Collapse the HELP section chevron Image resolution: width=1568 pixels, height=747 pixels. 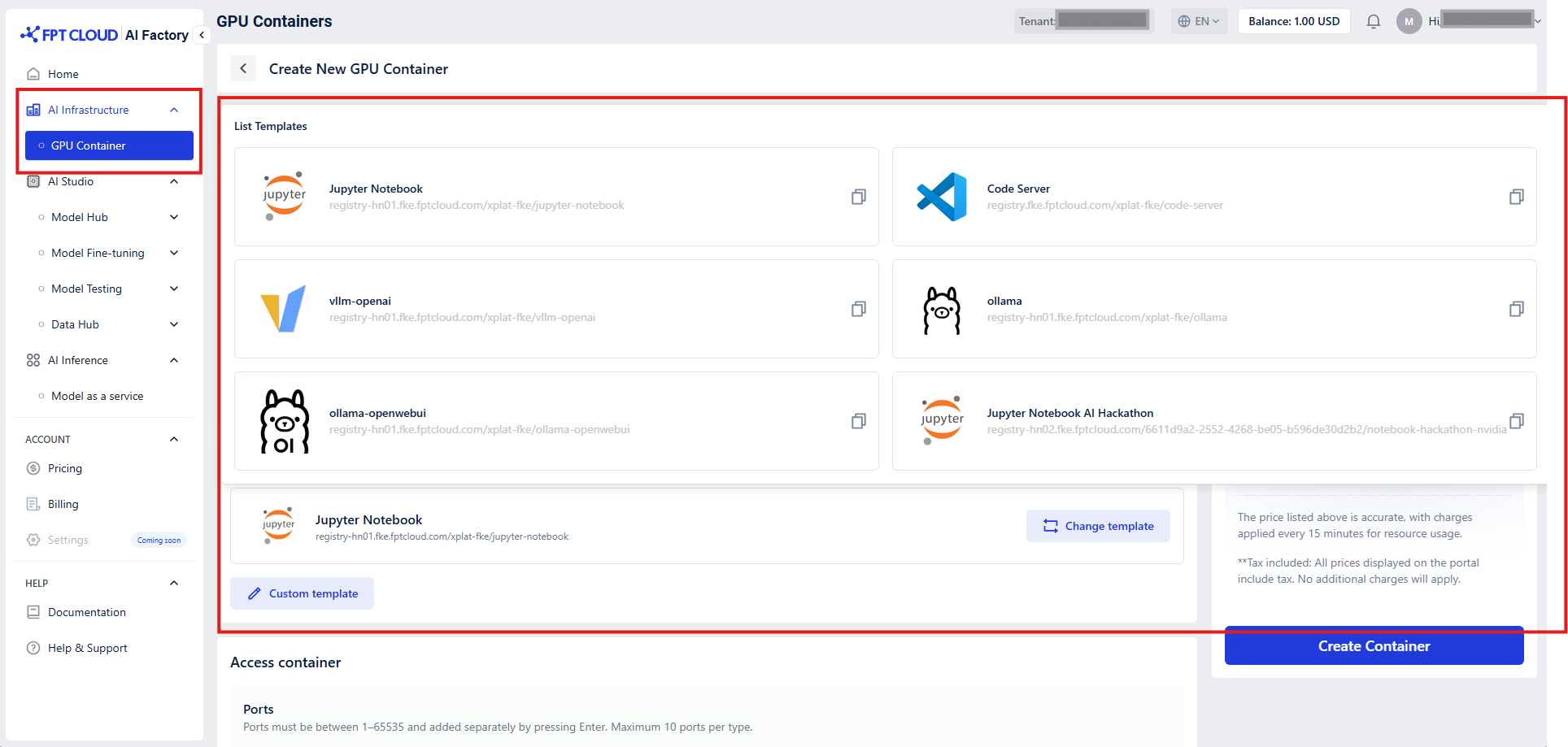[x=174, y=583]
